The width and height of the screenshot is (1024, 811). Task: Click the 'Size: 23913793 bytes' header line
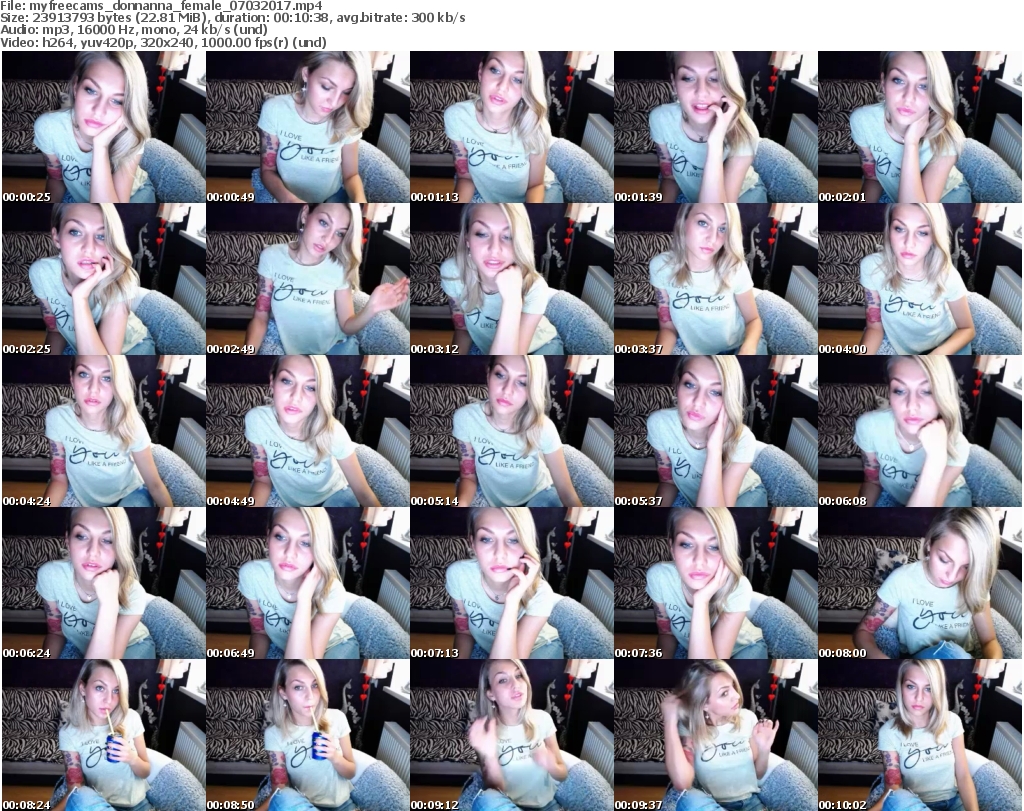point(233,18)
